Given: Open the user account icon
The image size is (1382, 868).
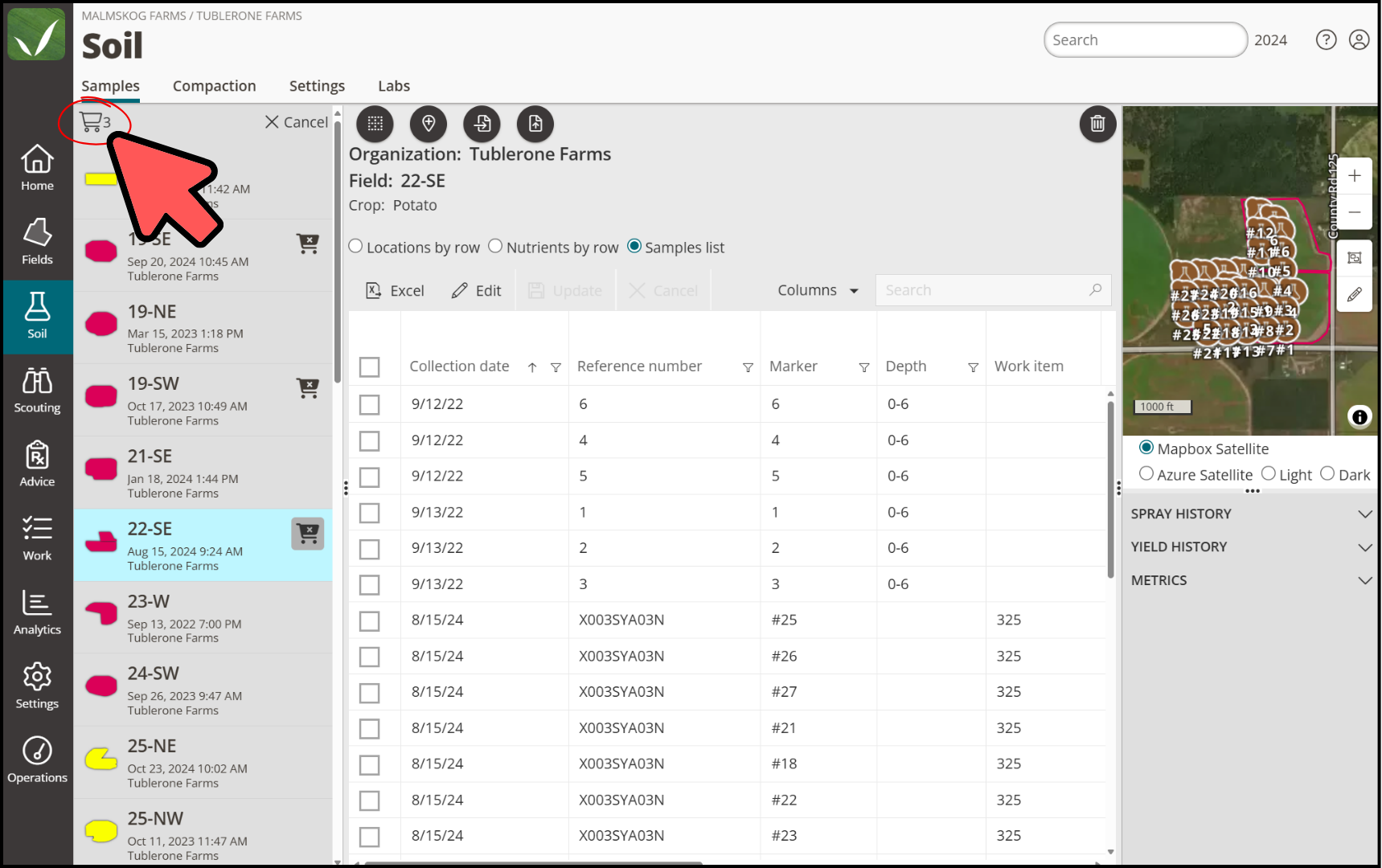Looking at the screenshot, I should point(1359,39).
